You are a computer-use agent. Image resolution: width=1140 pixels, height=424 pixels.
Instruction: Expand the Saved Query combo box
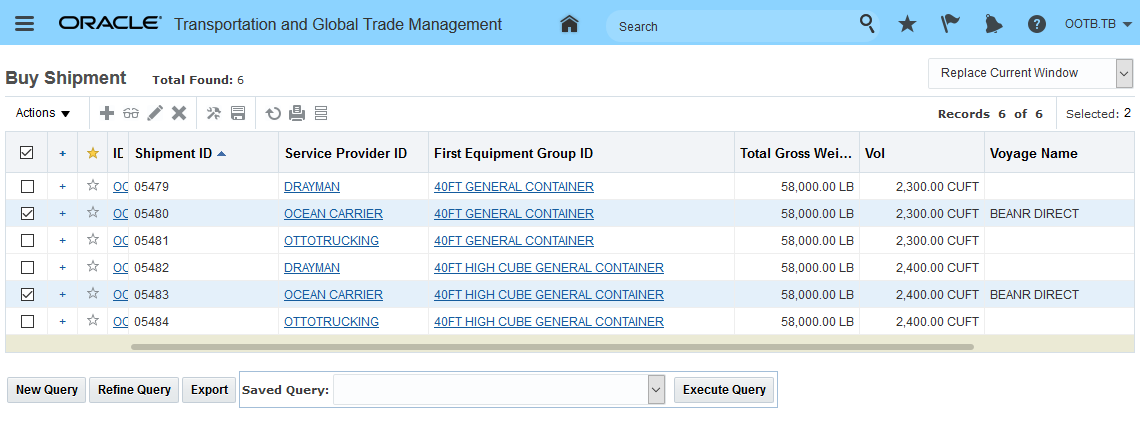[656, 390]
